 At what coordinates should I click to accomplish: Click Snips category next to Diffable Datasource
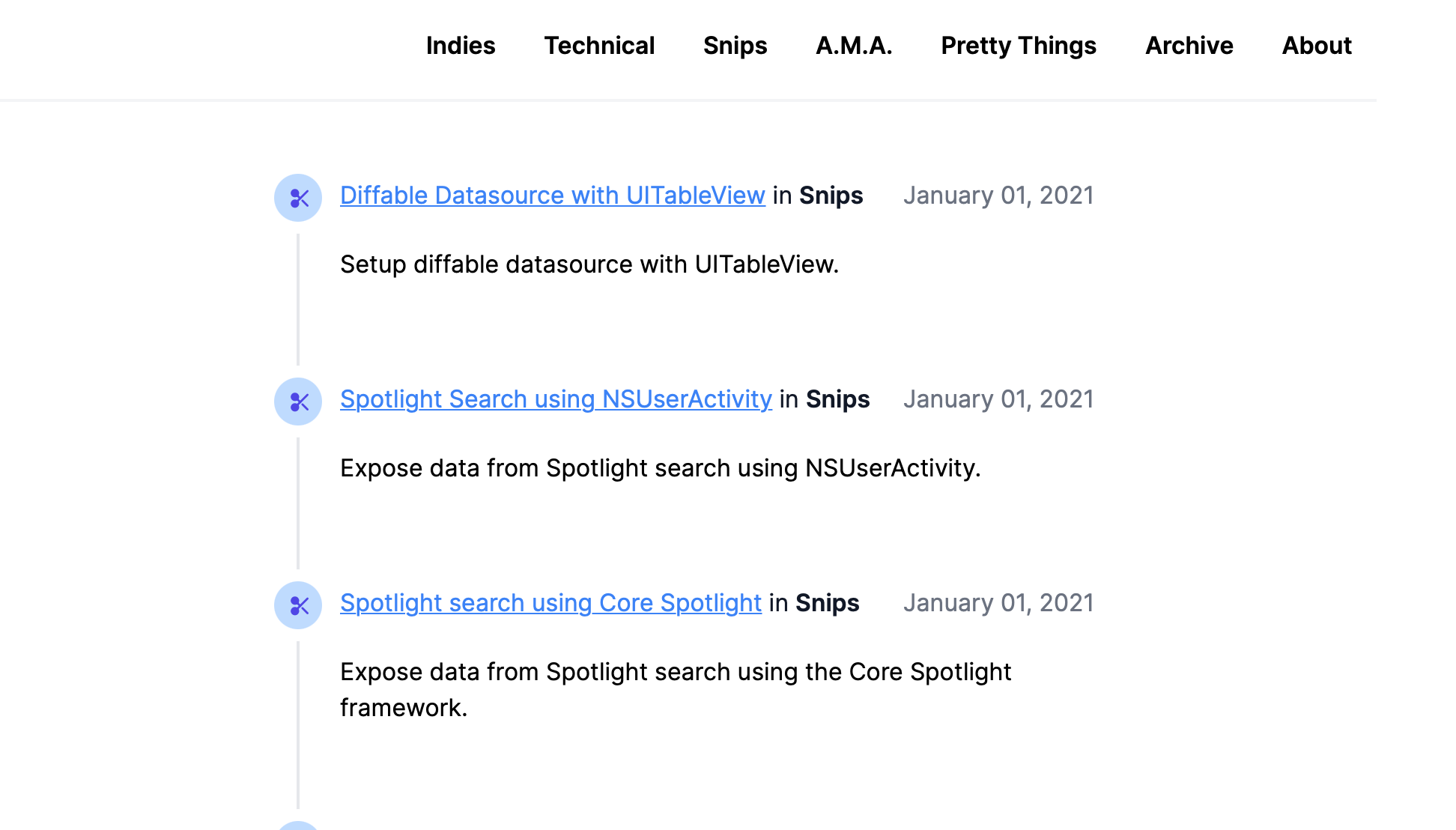pos(831,196)
